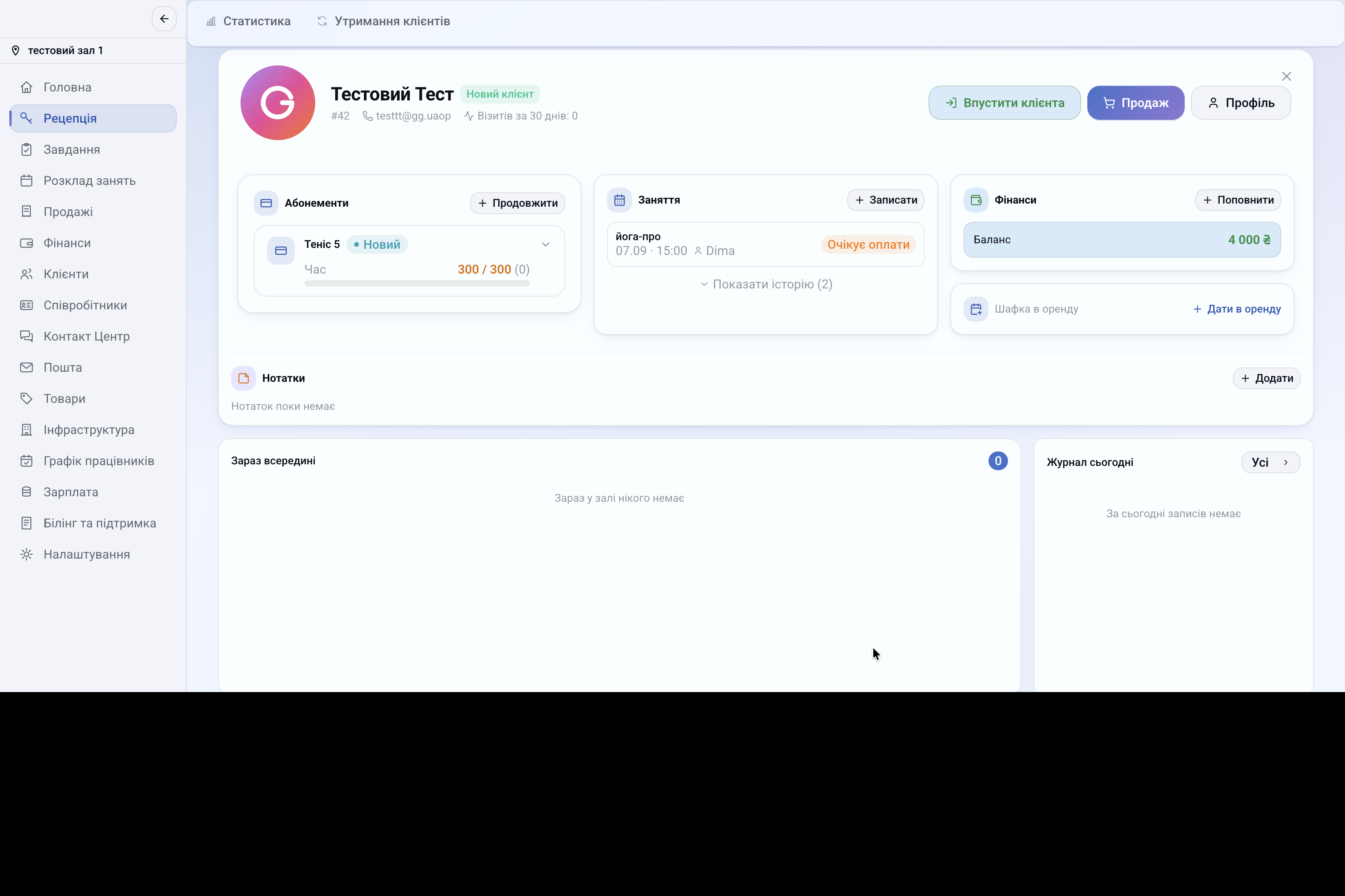This screenshot has width=1345, height=896.
Task: Click the Очікує оплати status badge
Action: 868,244
